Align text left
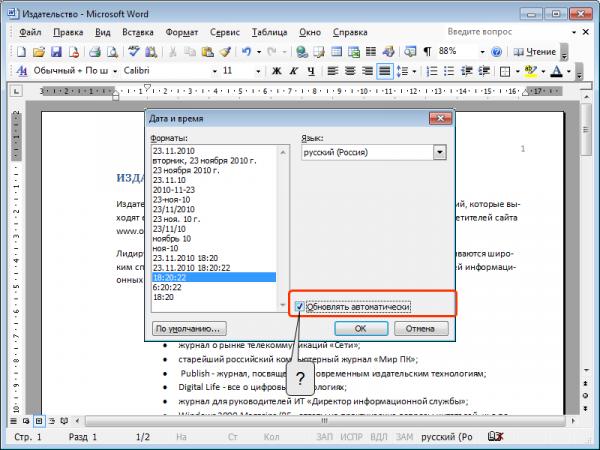This screenshot has height=450, width=600. [x=333, y=71]
